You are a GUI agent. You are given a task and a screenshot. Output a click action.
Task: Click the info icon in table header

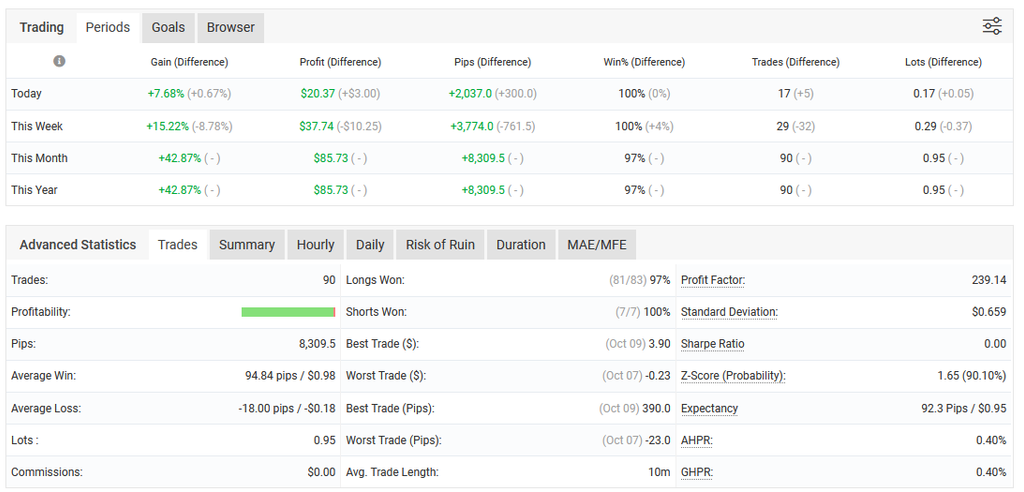(59, 62)
